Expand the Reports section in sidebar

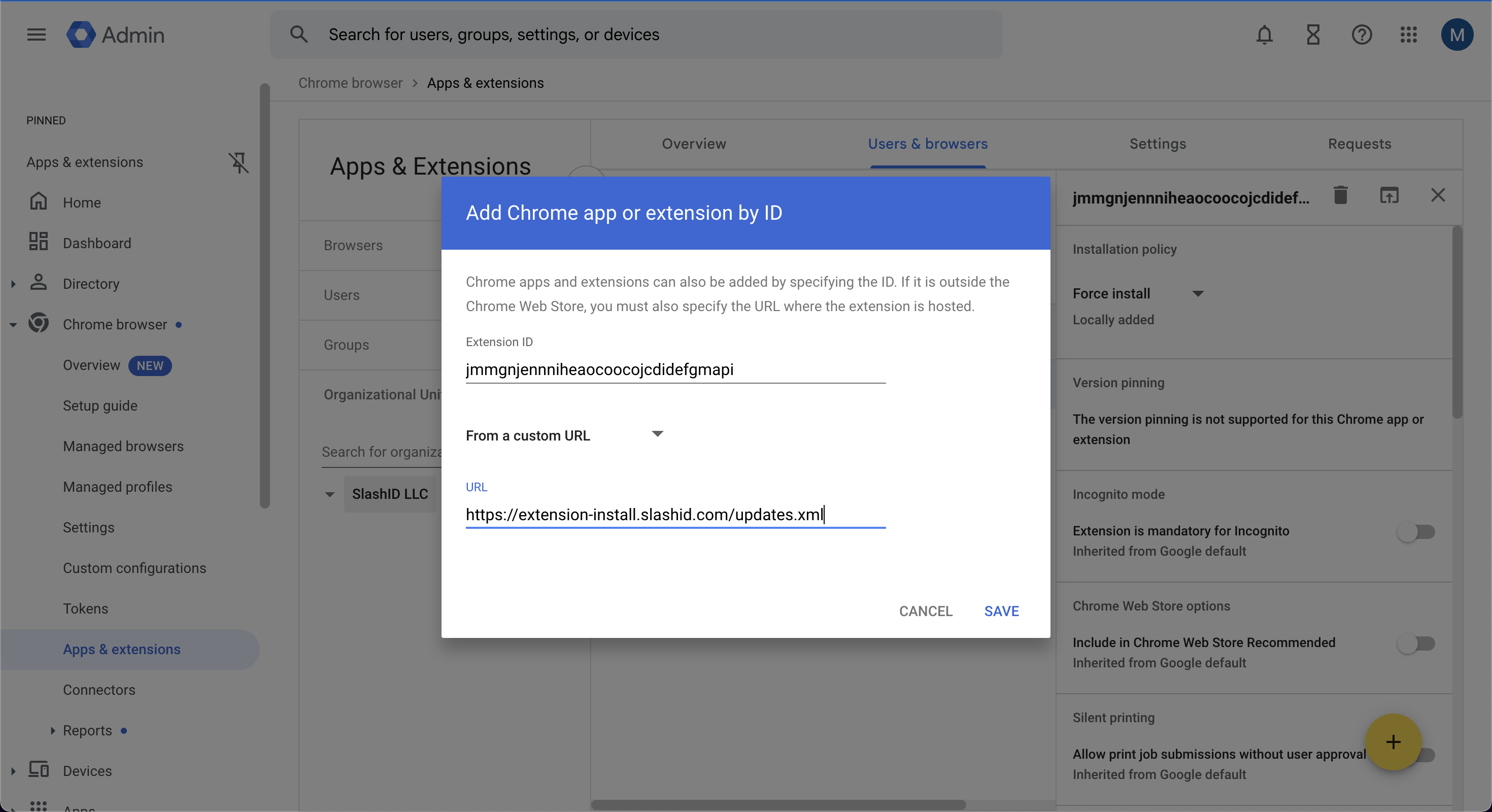click(52, 730)
